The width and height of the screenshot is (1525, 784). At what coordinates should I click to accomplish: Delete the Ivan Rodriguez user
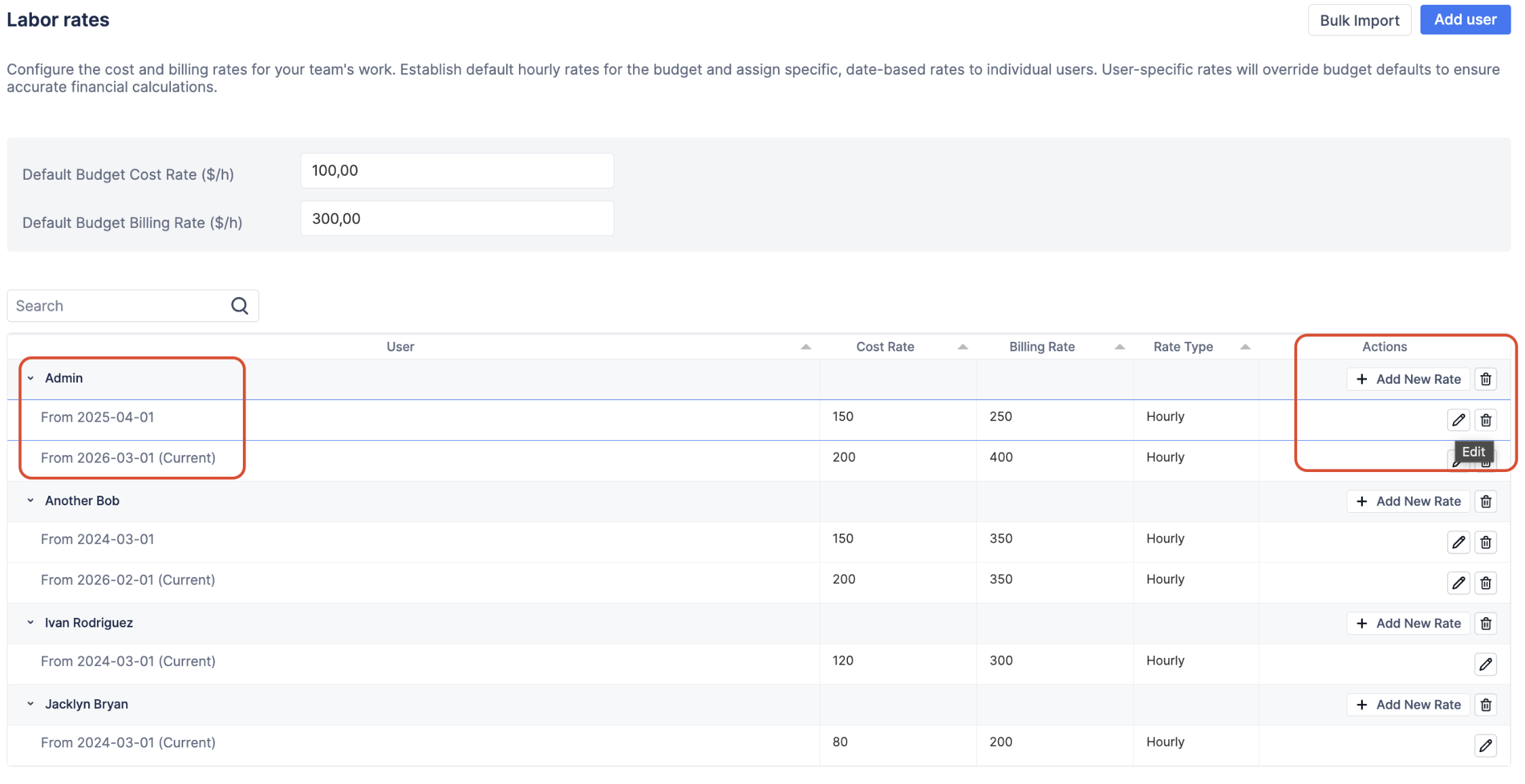pyautogui.click(x=1486, y=623)
